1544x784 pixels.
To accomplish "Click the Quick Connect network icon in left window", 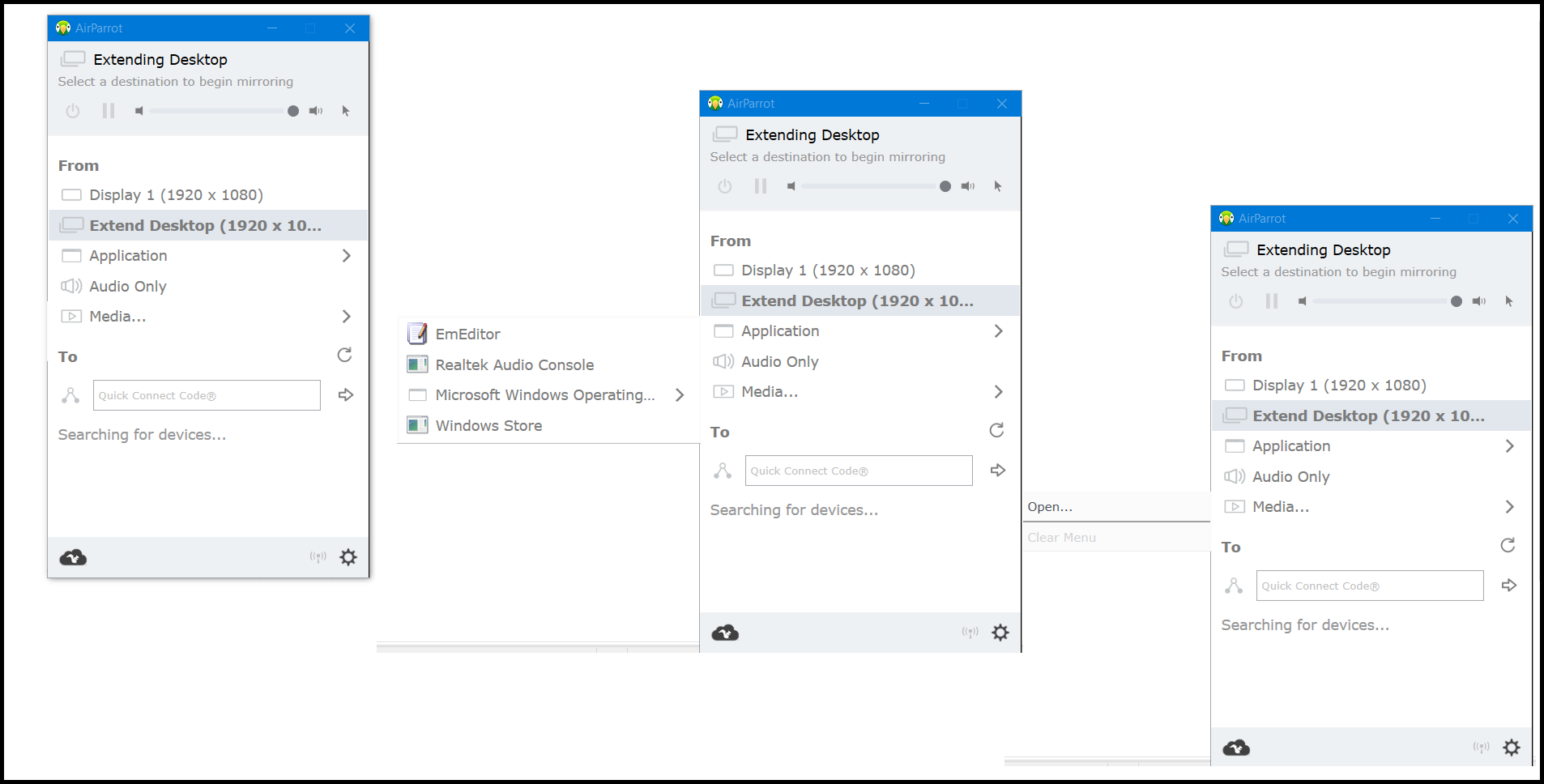I will (x=71, y=395).
